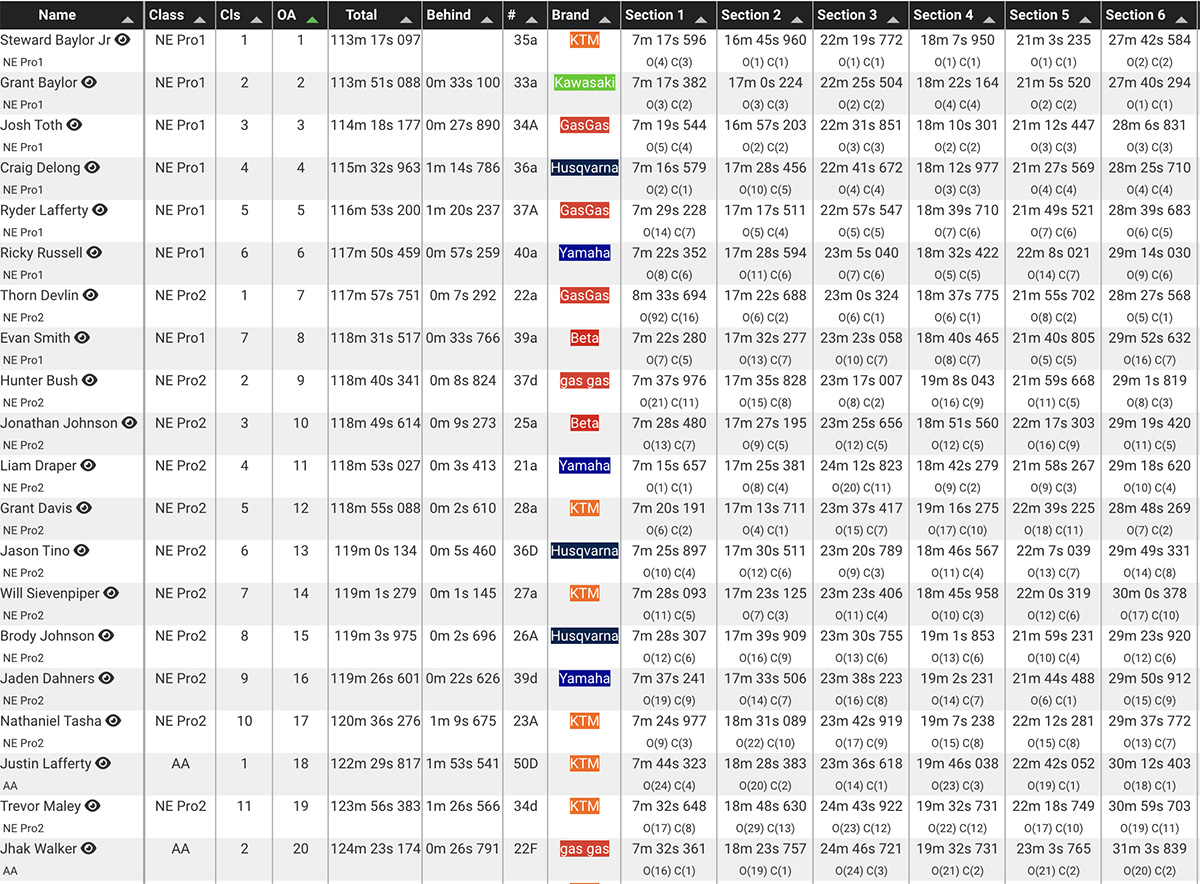Click the eye icon beside Justin Lafferty
Image resolution: width=1200 pixels, height=884 pixels.
click(x=103, y=763)
